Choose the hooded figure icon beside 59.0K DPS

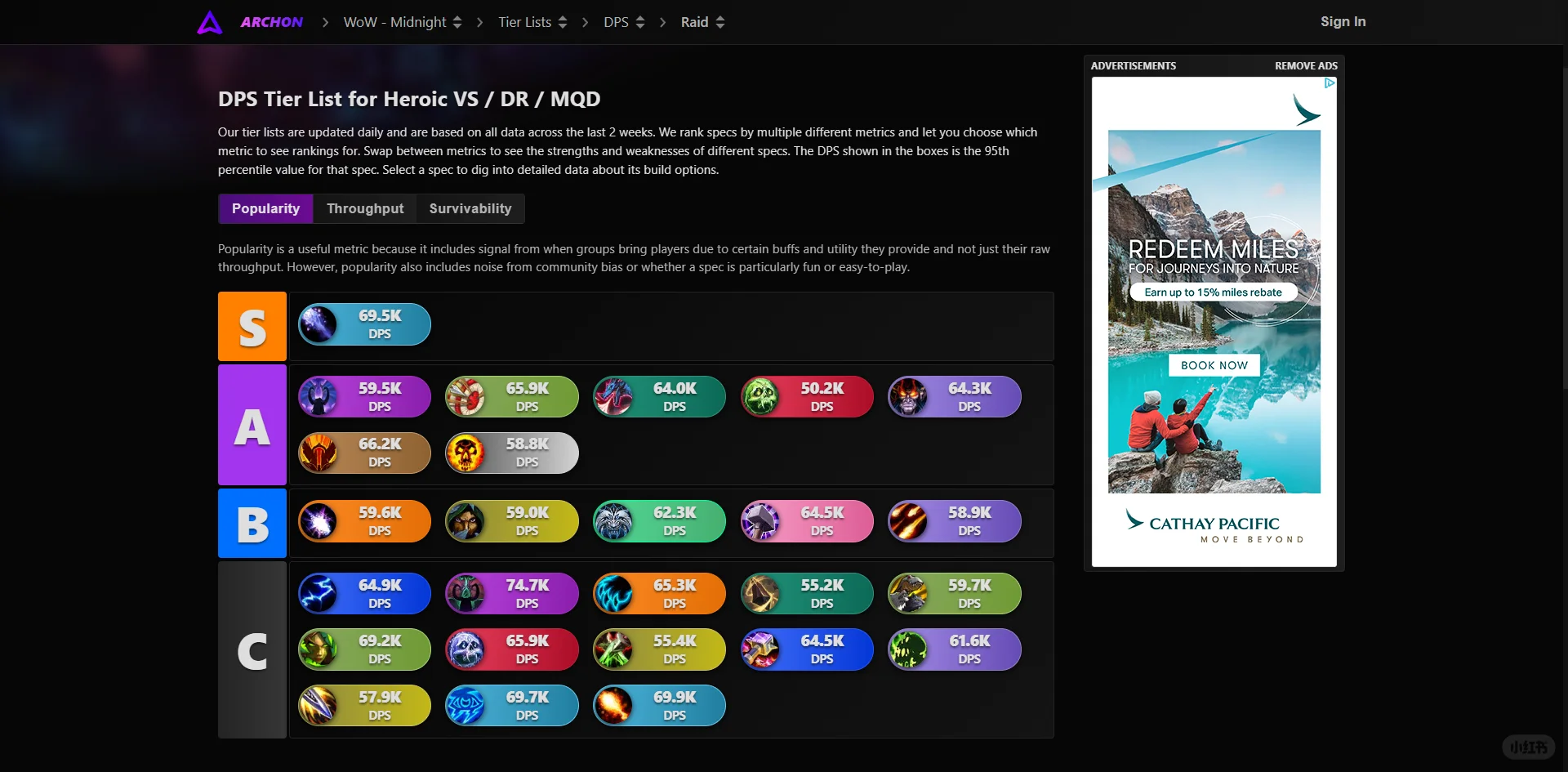tap(465, 521)
